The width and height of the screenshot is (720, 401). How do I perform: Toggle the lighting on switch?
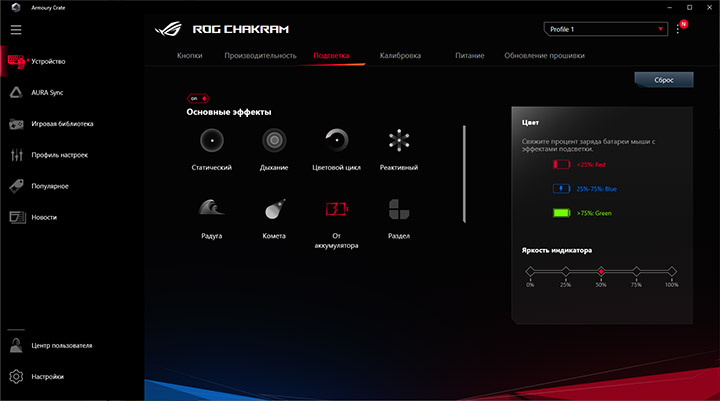pos(198,98)
